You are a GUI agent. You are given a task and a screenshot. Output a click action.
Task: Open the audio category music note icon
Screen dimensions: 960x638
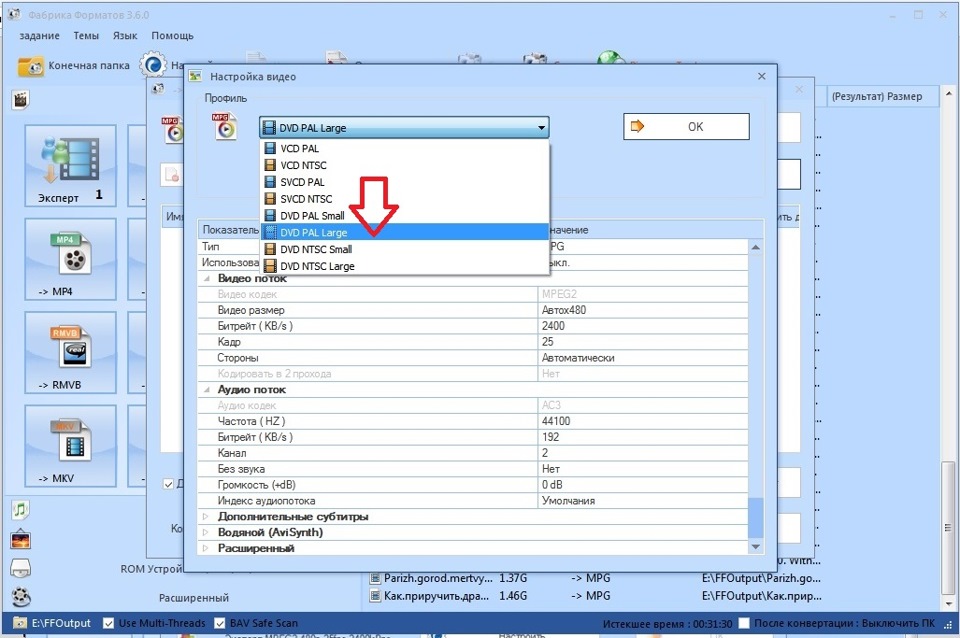pyautogui.click(x=21, y=509)
